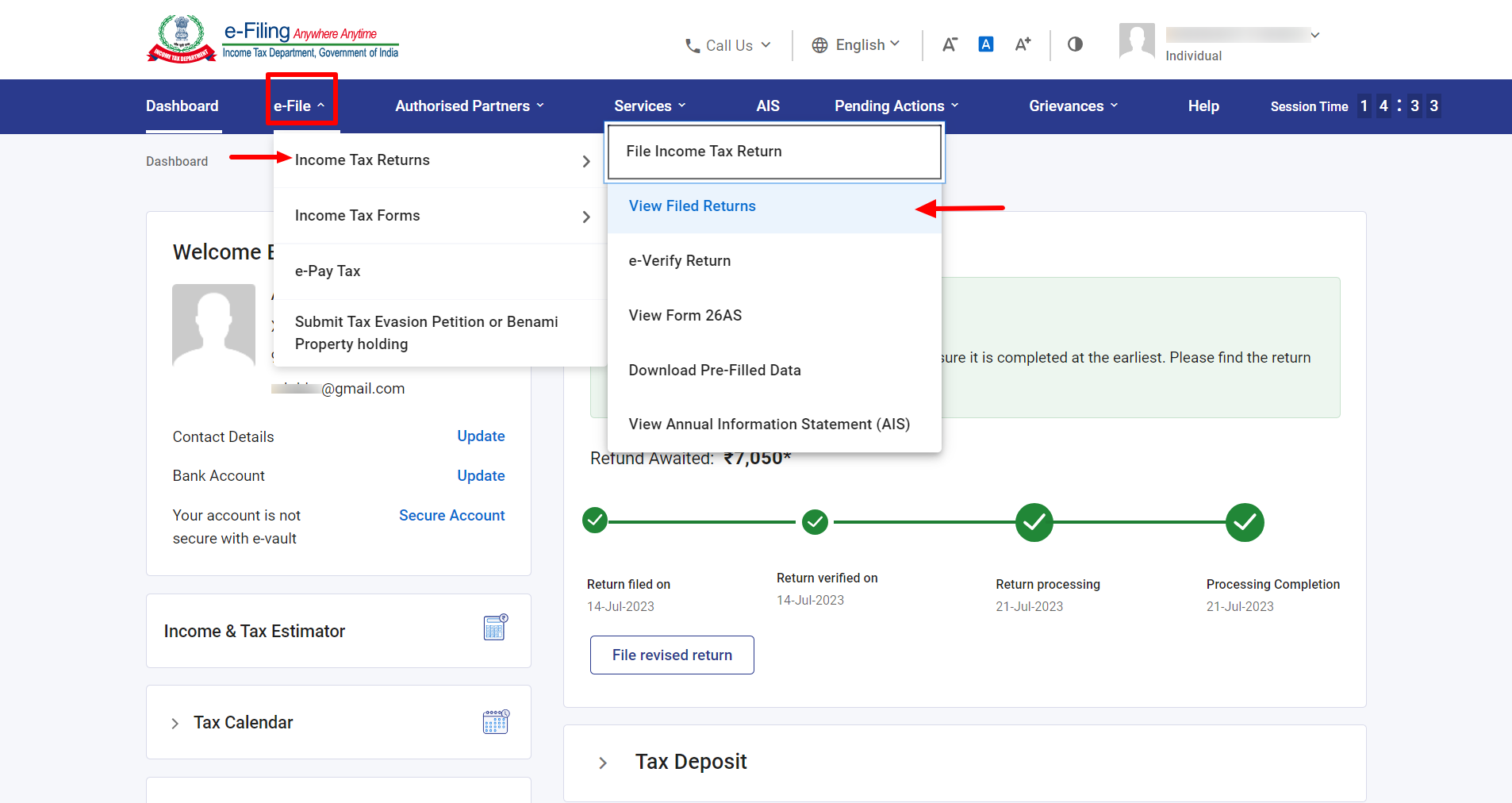Image resolution: width=1512 pixels, height=803 pixels.
Task: Switch to the AIS navigation item
Action: tap(767, 106)
